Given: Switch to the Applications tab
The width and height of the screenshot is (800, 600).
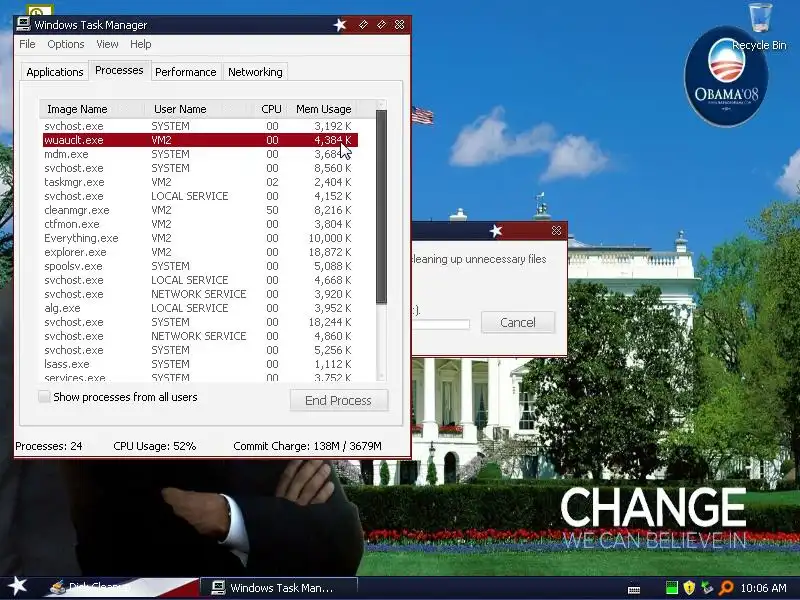Looking at the screenshot, I should (55, 72).
